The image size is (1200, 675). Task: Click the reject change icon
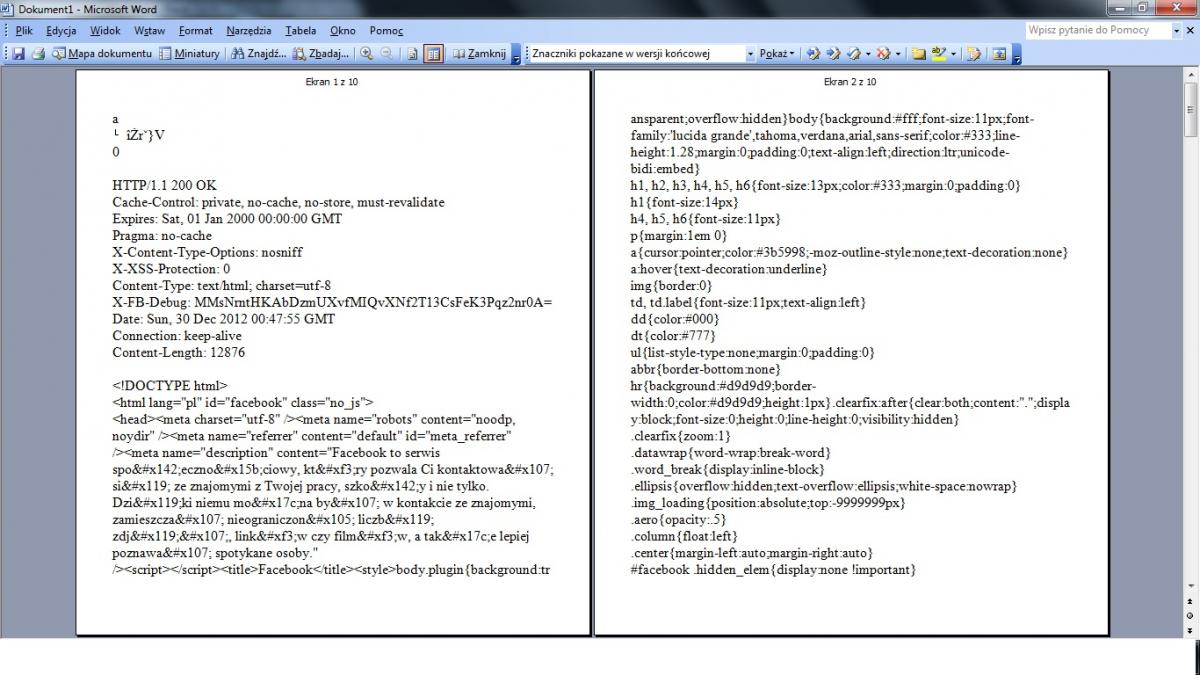pos(883,53)
